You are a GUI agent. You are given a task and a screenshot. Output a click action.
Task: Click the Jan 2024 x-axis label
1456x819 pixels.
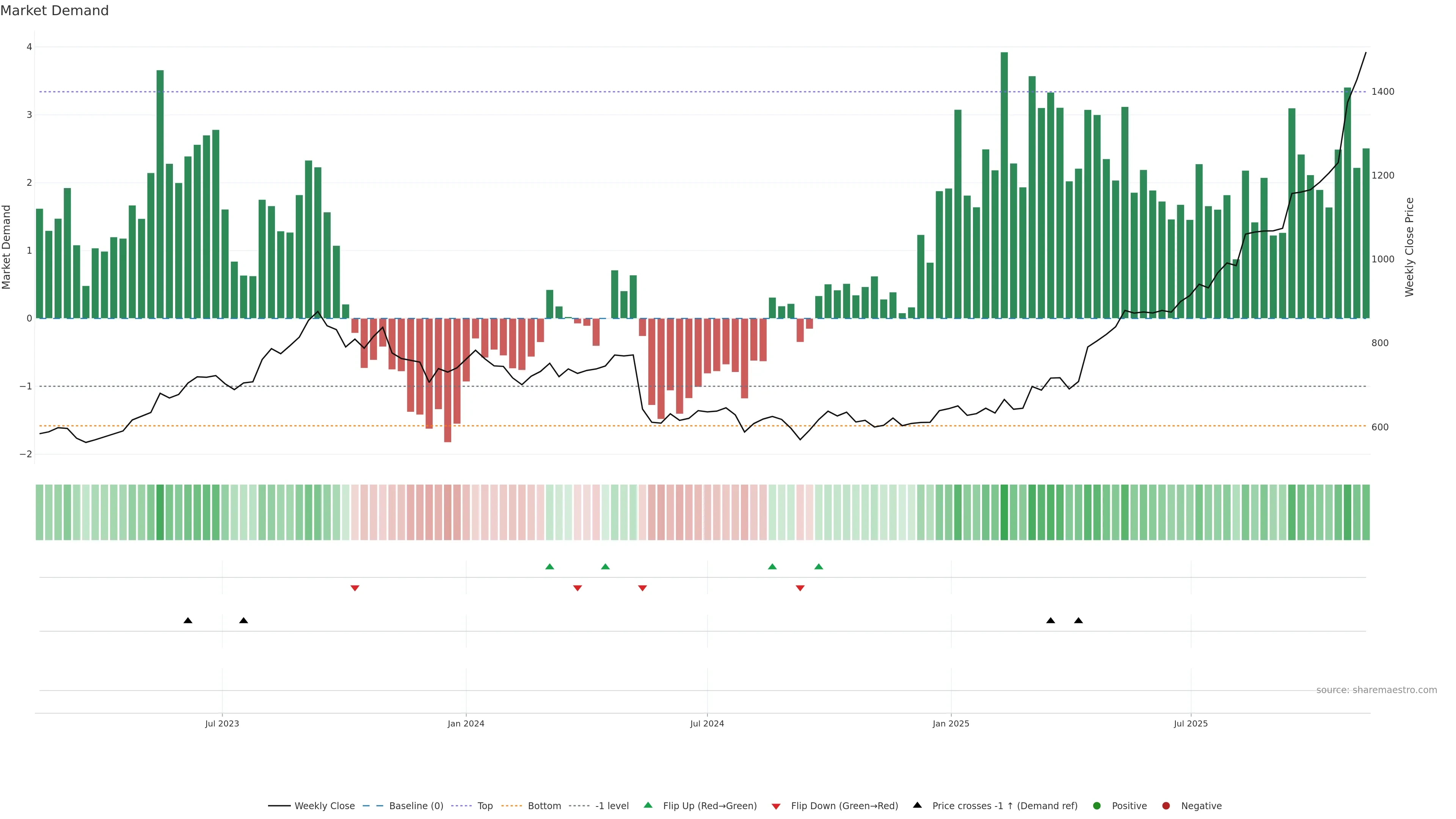(x=466, y=723)
